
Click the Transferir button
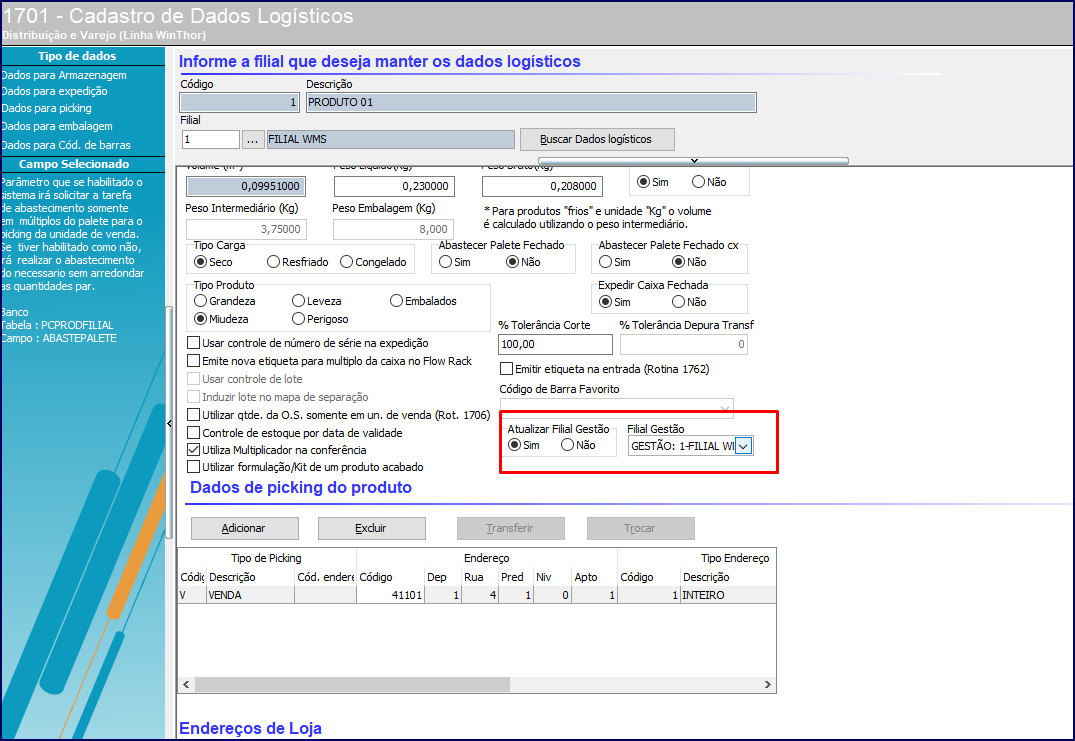(511, 529)
